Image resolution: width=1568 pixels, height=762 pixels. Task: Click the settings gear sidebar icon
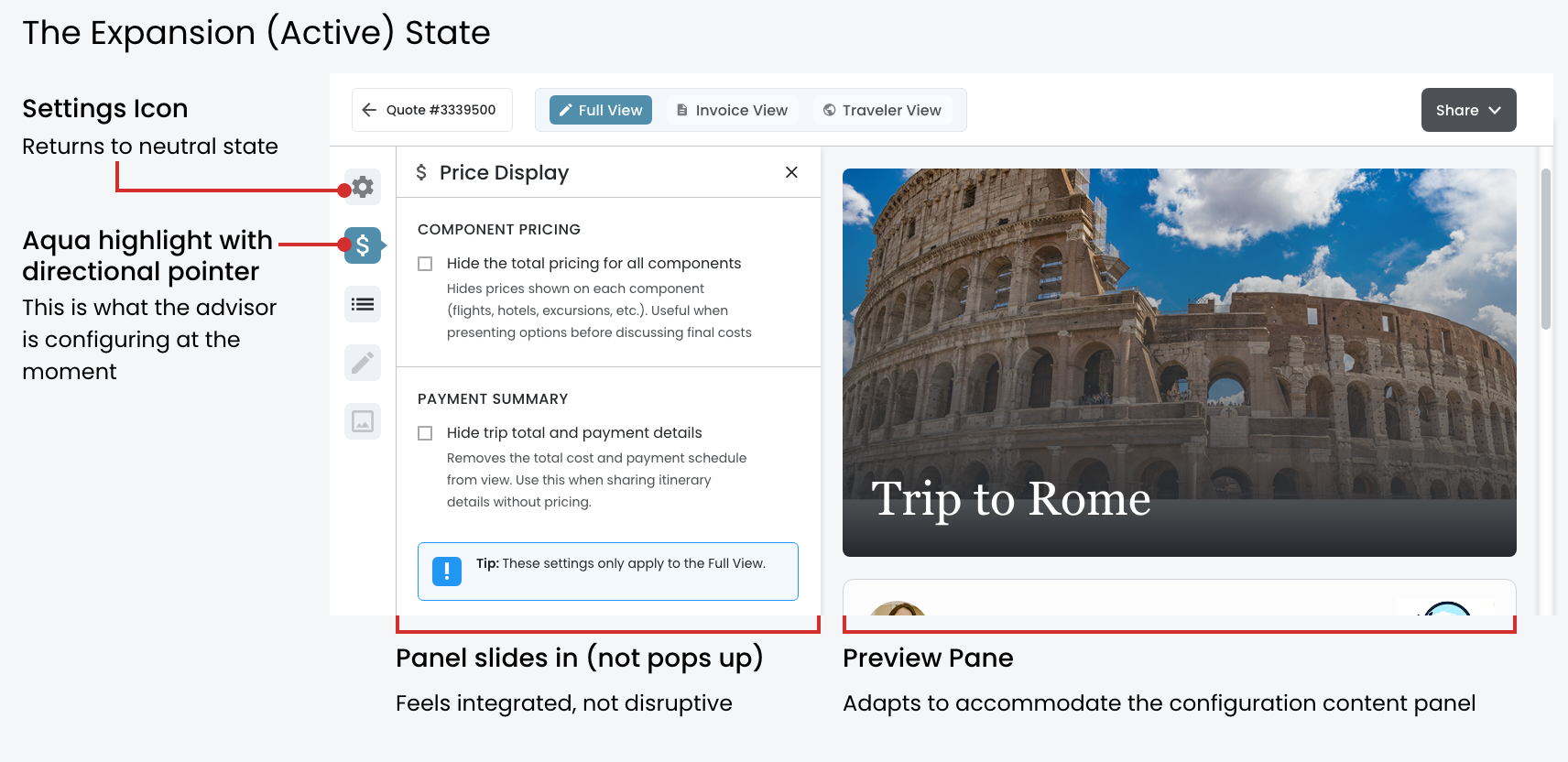(x=364, y=187)
